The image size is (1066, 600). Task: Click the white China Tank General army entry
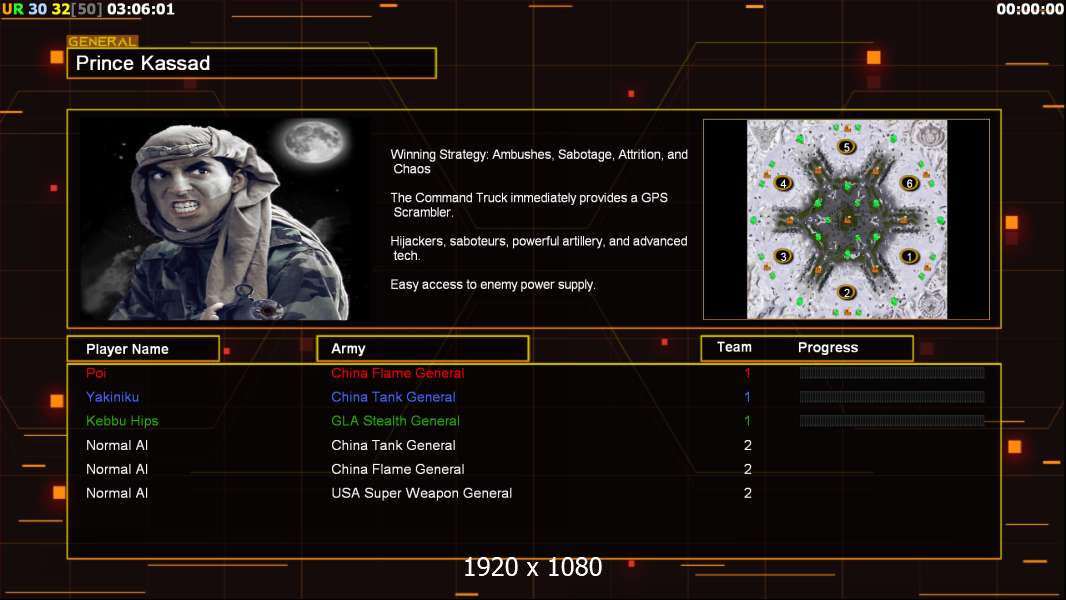point(394,445)
